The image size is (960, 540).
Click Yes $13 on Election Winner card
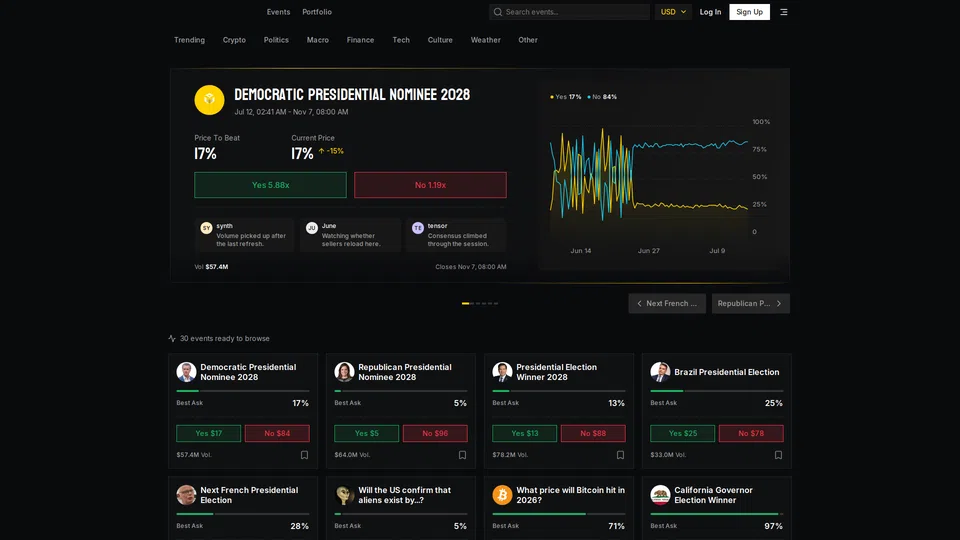(x=525, y=433)
